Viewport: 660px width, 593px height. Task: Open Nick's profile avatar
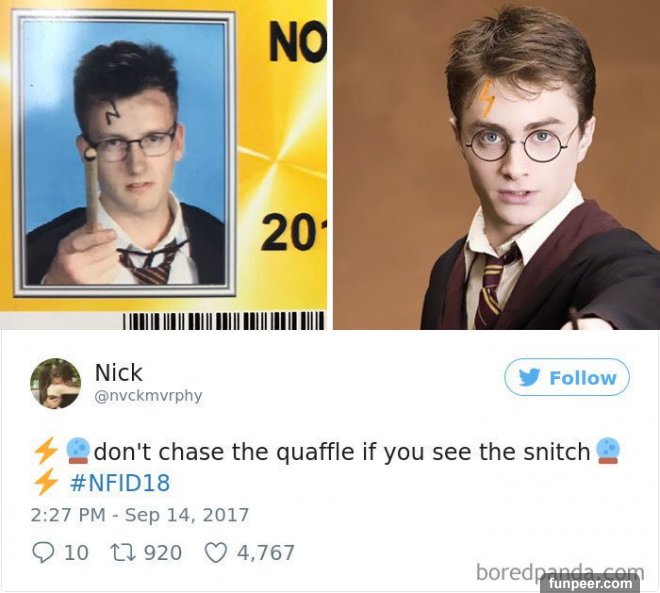click(x=55, y=383)
